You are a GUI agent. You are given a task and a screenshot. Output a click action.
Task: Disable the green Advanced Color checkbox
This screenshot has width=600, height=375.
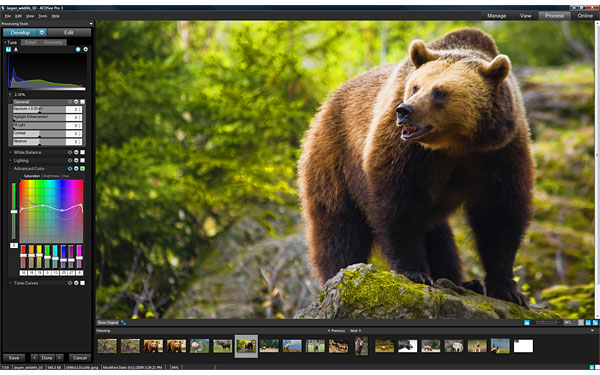pyautogui.click(x=82, y=168)
